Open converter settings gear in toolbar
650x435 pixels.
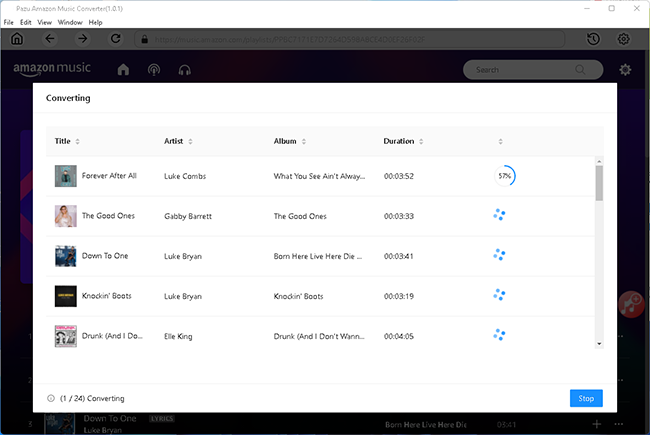(x=623, y=39)
